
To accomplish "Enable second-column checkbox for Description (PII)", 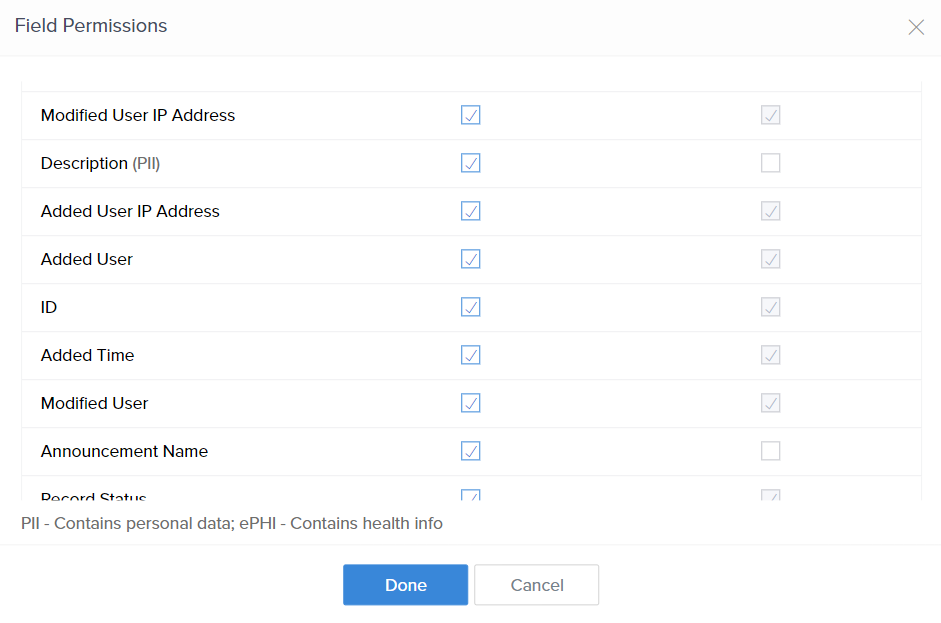I will (770, 163).
